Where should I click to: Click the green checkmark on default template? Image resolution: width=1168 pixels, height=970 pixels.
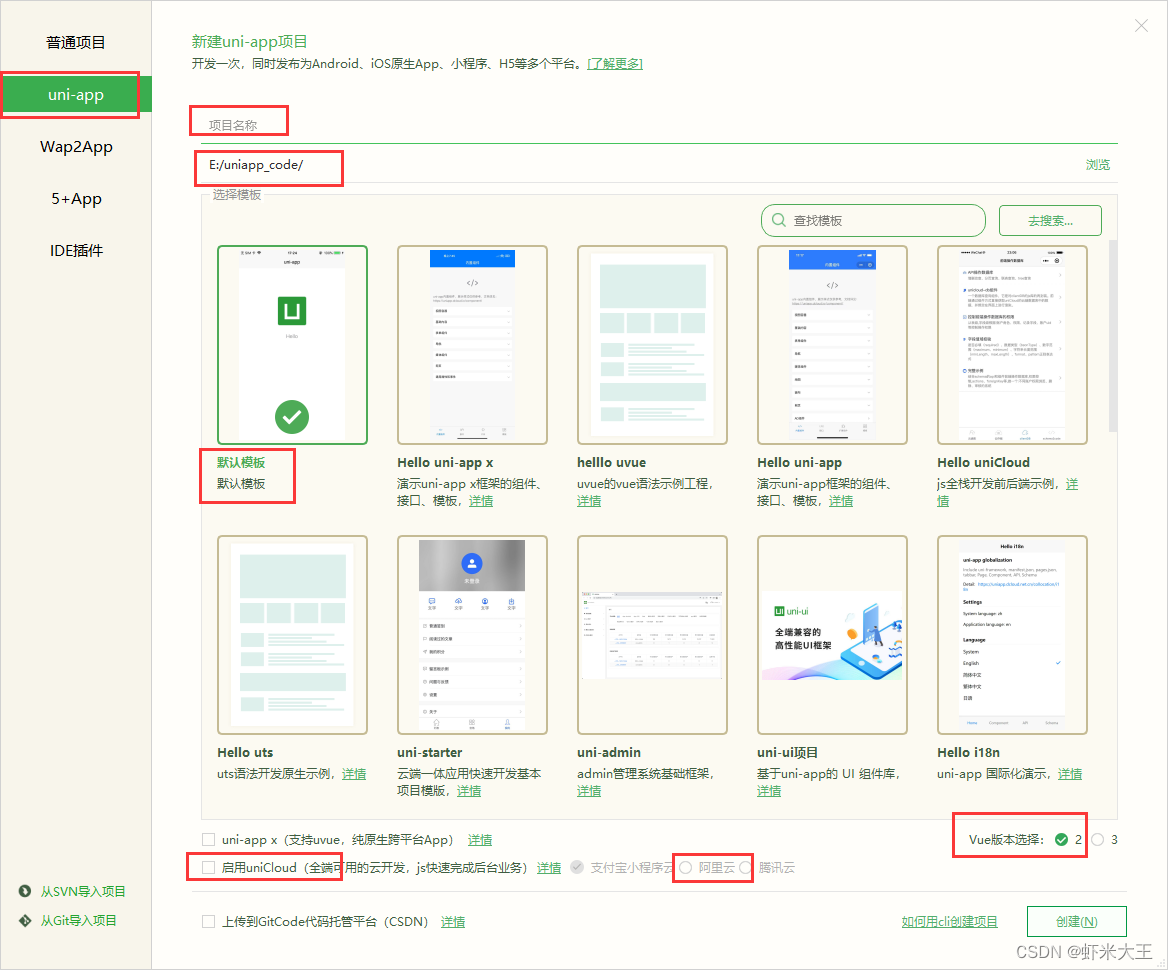click(292, 417)
